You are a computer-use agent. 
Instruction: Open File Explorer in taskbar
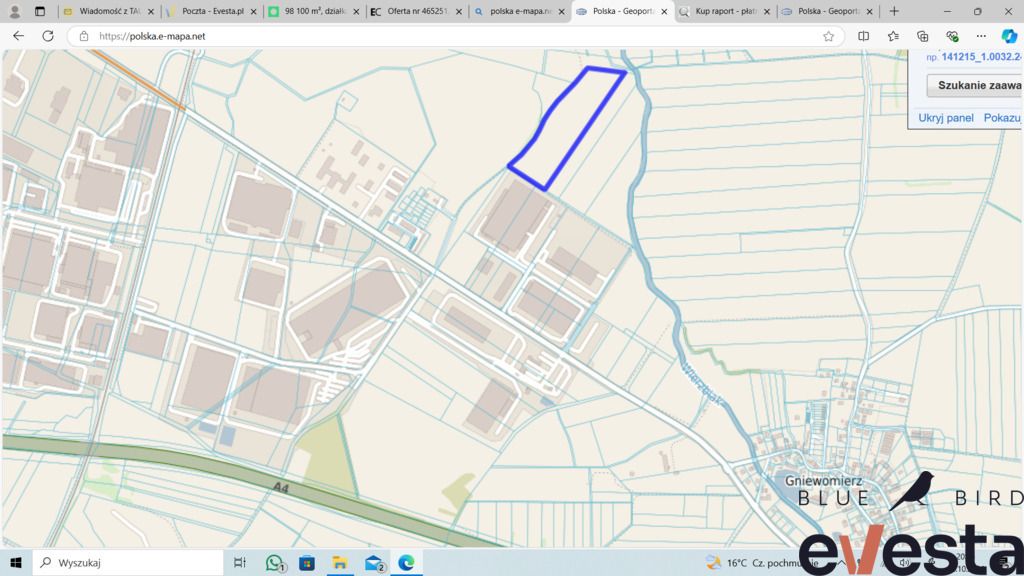pos(339,563)
